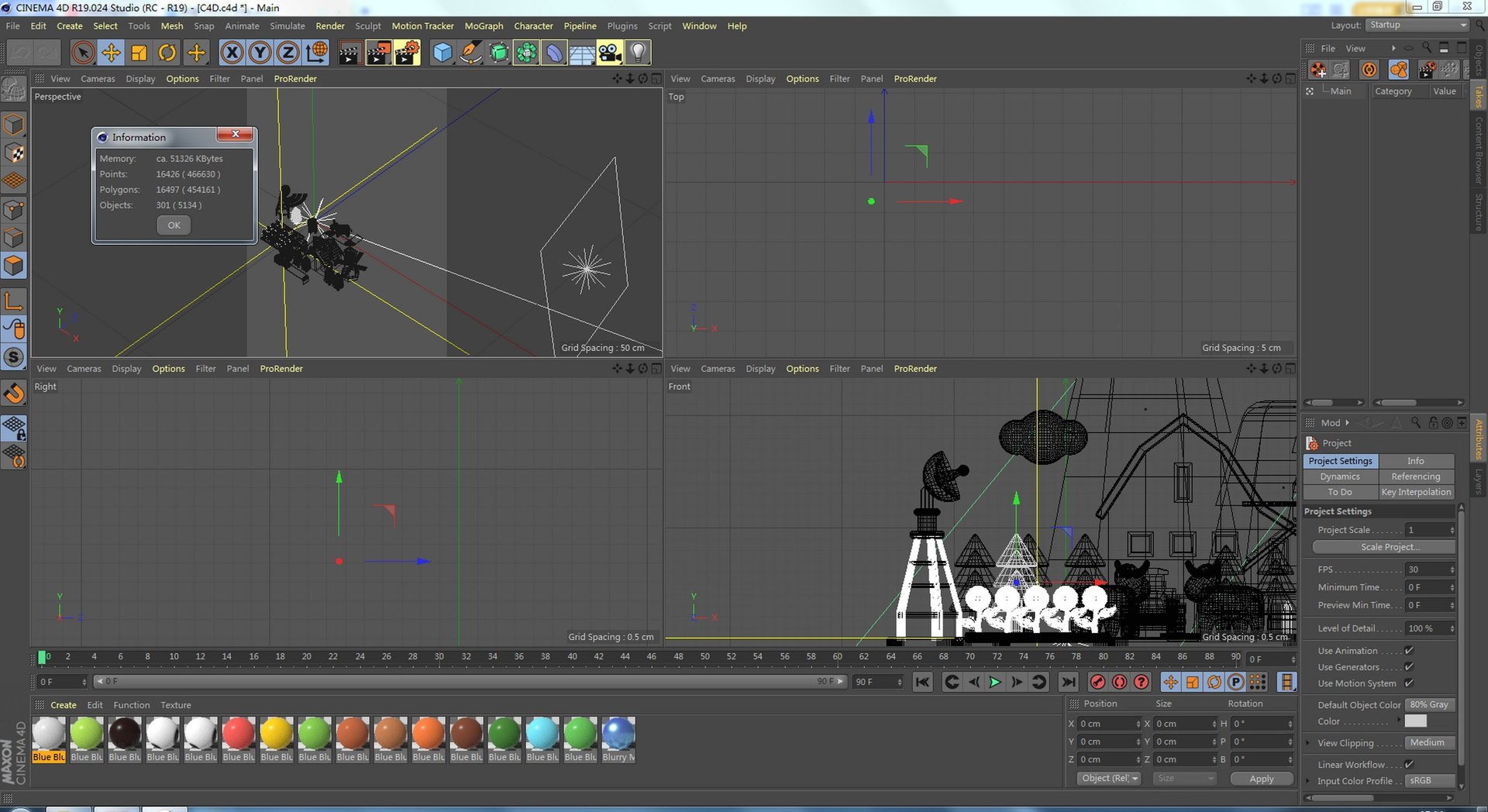1488x812 pixels.
Task: Toggle Position keyframe recording icon
Action: click(1170, 682)
